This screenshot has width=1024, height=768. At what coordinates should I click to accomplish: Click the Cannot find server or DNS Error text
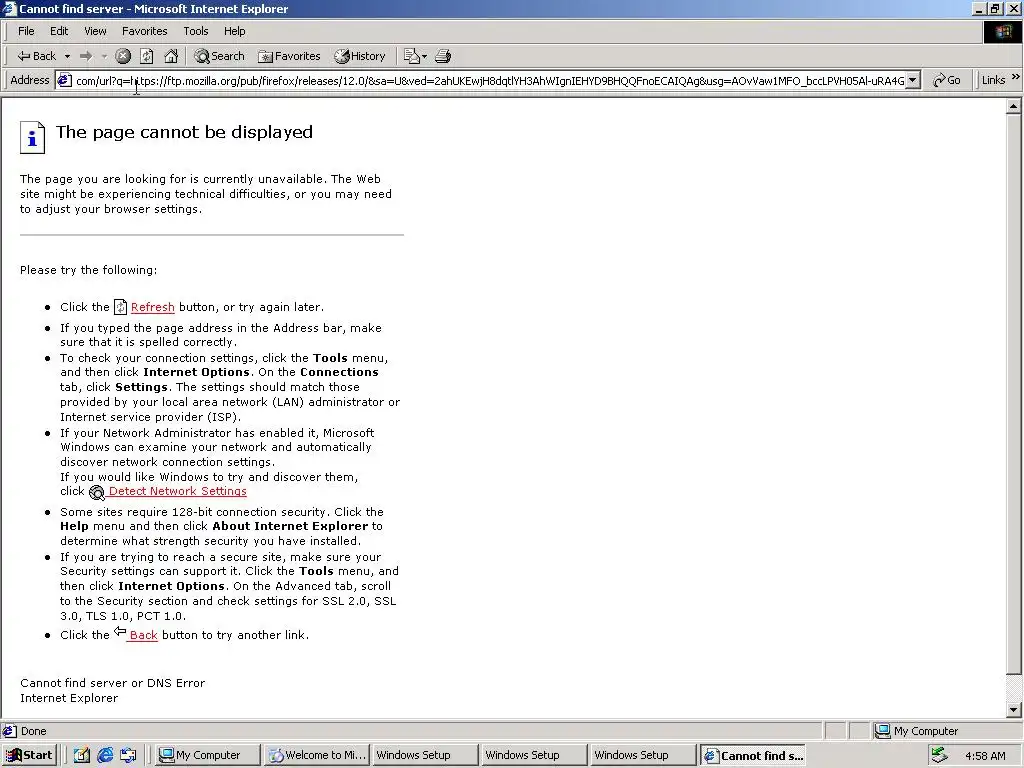click(x=112, y=682)
